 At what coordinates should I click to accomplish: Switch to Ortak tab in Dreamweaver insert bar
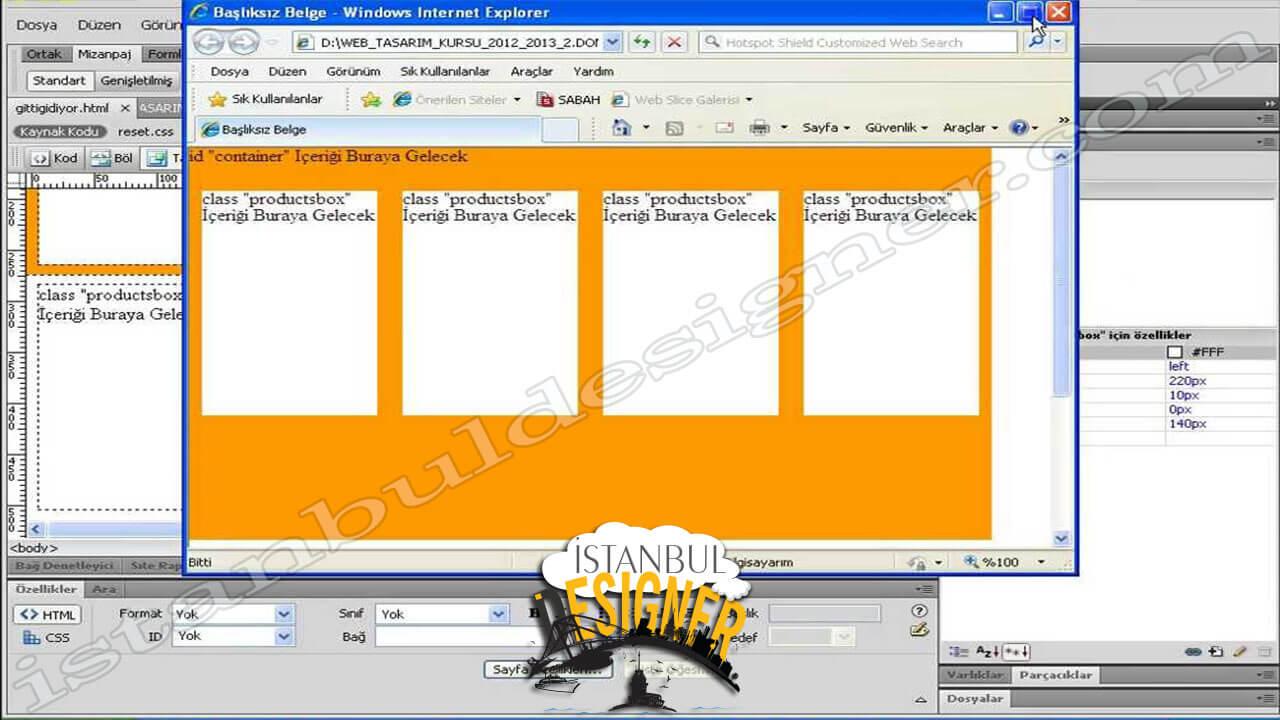[x=44, y=54]
